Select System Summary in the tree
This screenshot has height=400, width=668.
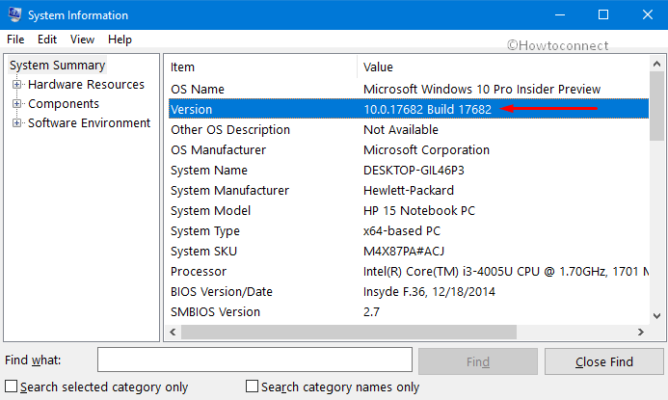click(x=58, y=65)
